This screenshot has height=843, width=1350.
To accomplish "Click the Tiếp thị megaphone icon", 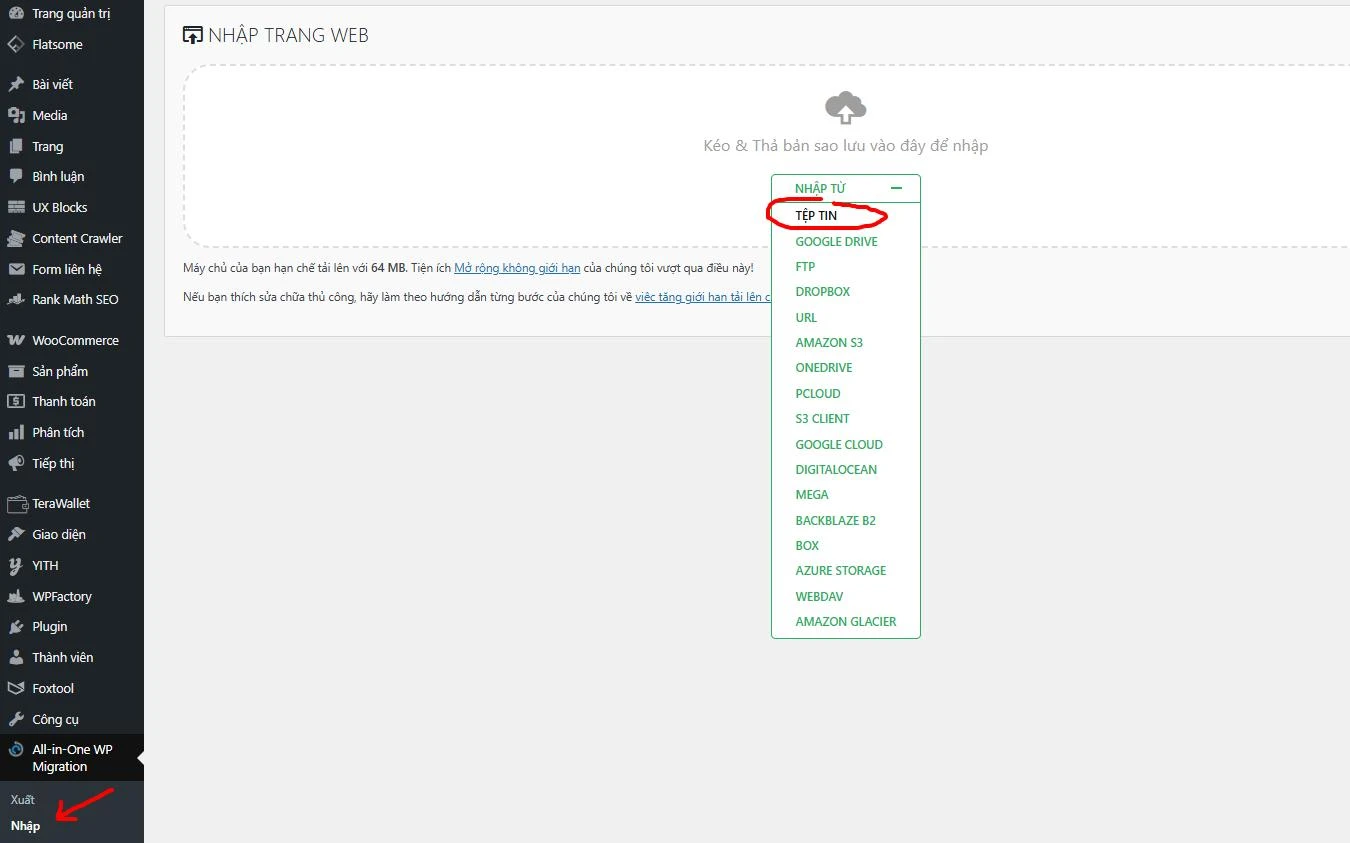I will pyautogui.click(x=15, y=463).
